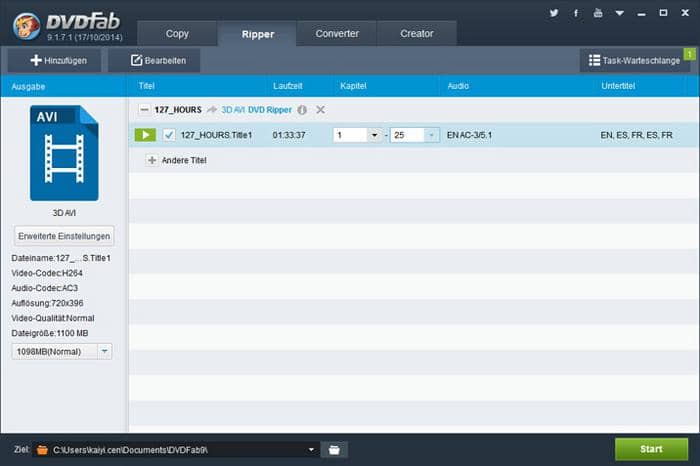The image size is (700, 466).
Task: Click the Bearbeiten edit button
Action: [154, 60]
